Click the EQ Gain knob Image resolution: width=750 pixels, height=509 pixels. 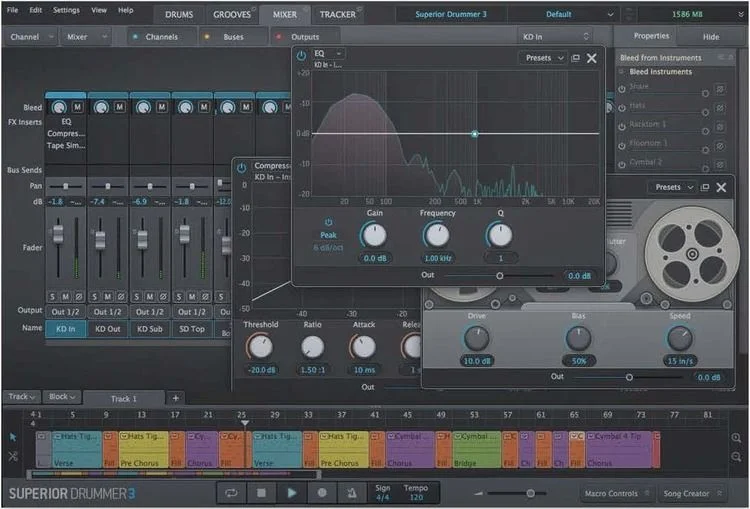click(x=375, y=235)
